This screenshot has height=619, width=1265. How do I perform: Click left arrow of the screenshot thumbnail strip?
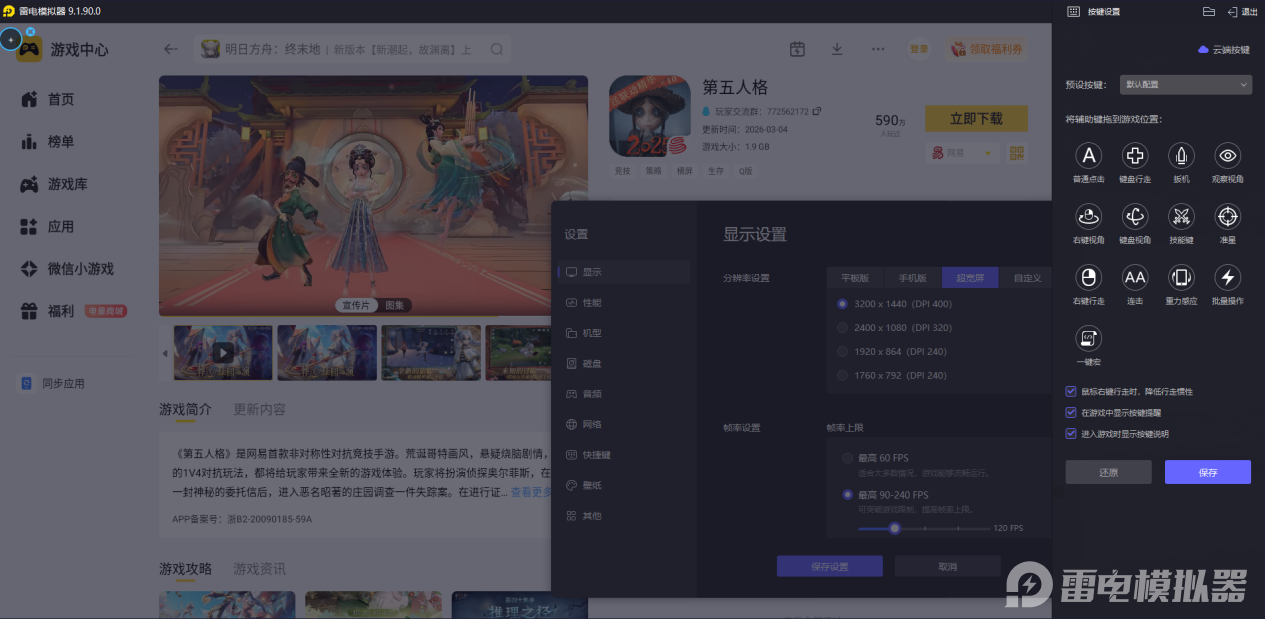(166, 353)
